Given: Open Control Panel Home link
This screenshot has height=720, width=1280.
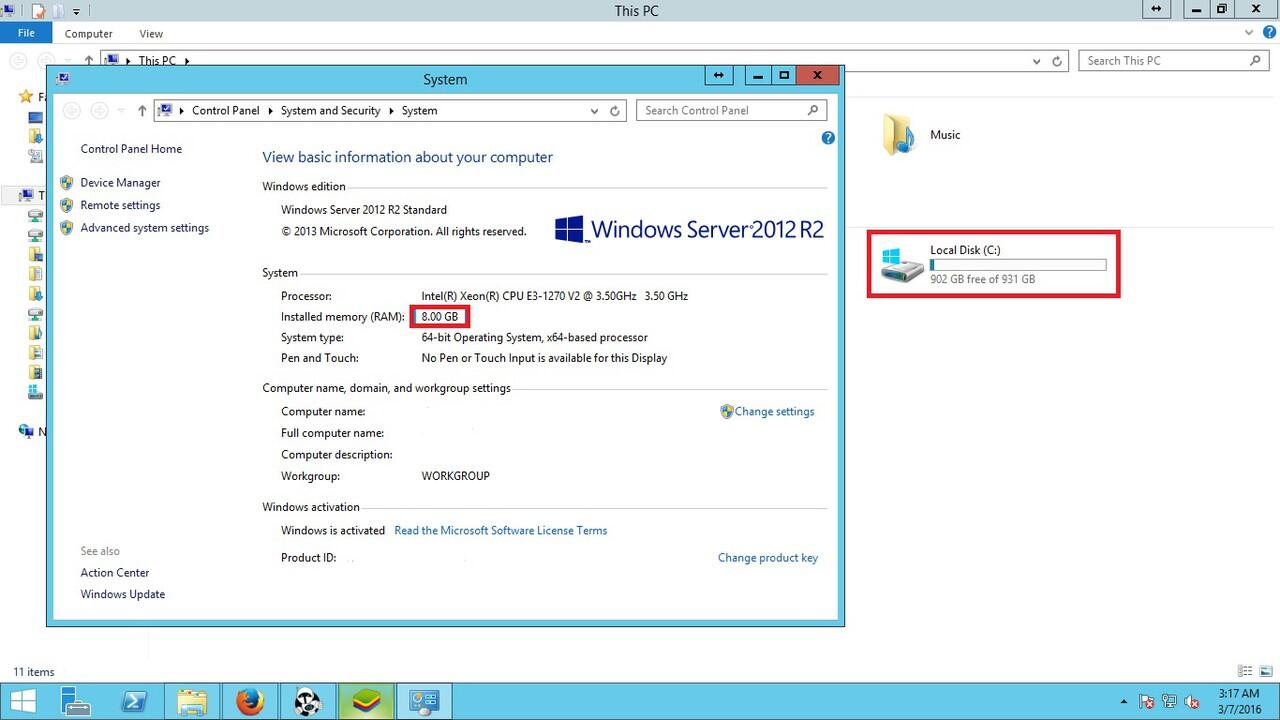Looking at the screenshot, I should (x=131, y=149).
